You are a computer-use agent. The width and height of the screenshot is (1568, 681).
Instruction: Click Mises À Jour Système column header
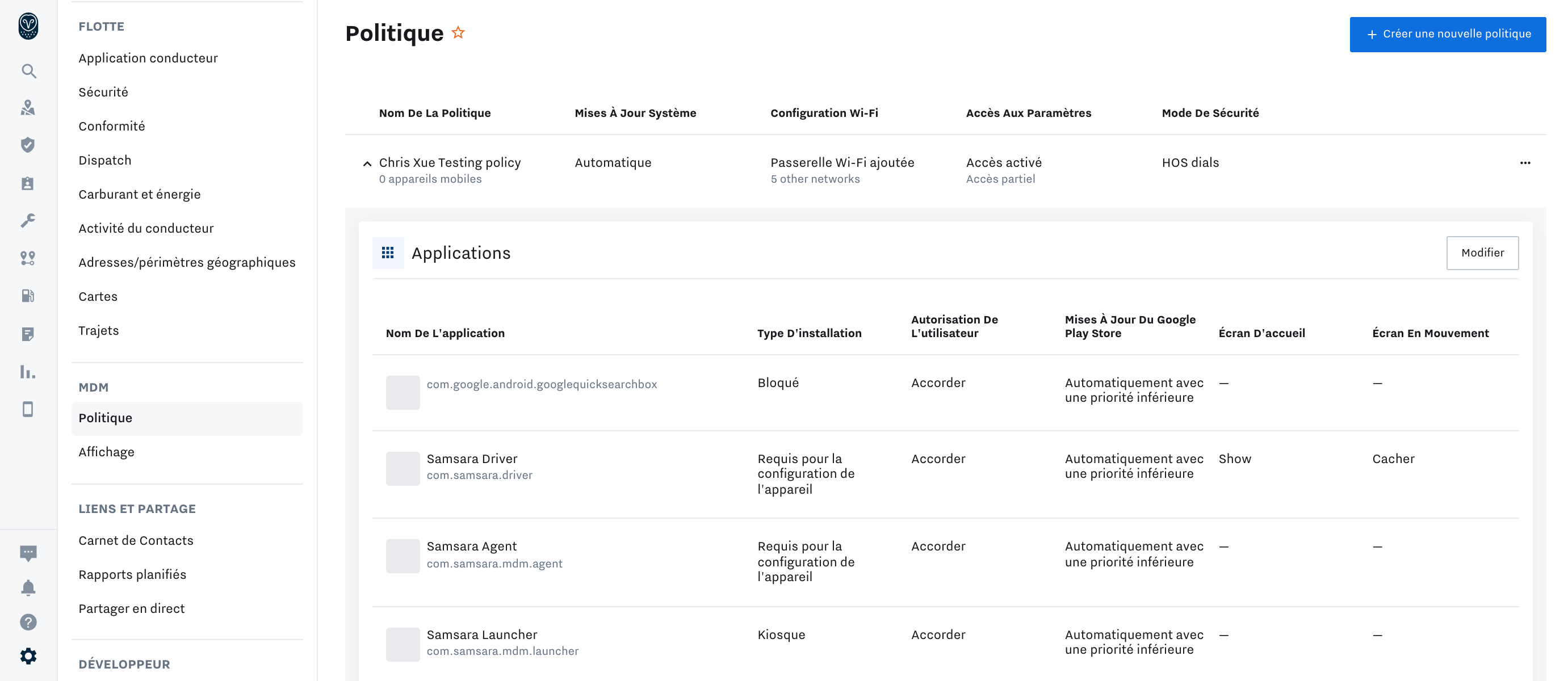635,113
